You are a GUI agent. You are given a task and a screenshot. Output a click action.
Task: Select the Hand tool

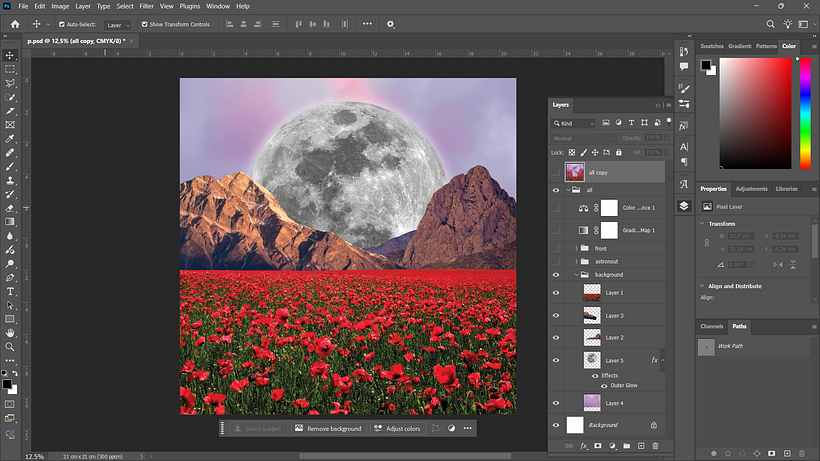coord(10,332)
